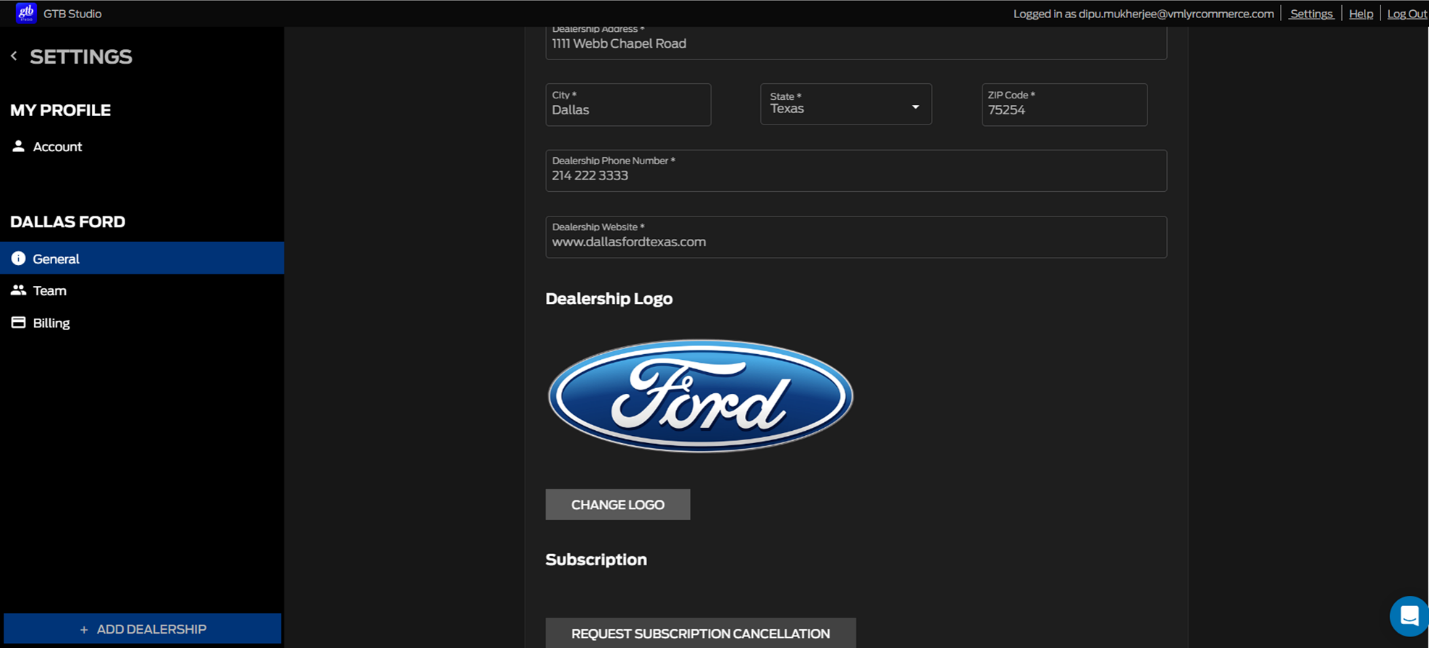Edit the Dealership Website field

tap(856, 237)
